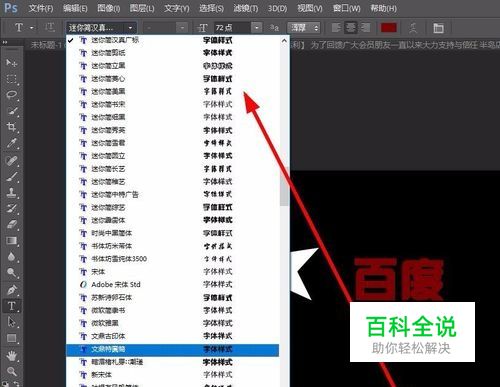Set right align text
Image resolution: width=500 pixels, height=387 pixels.
point(366,28)
